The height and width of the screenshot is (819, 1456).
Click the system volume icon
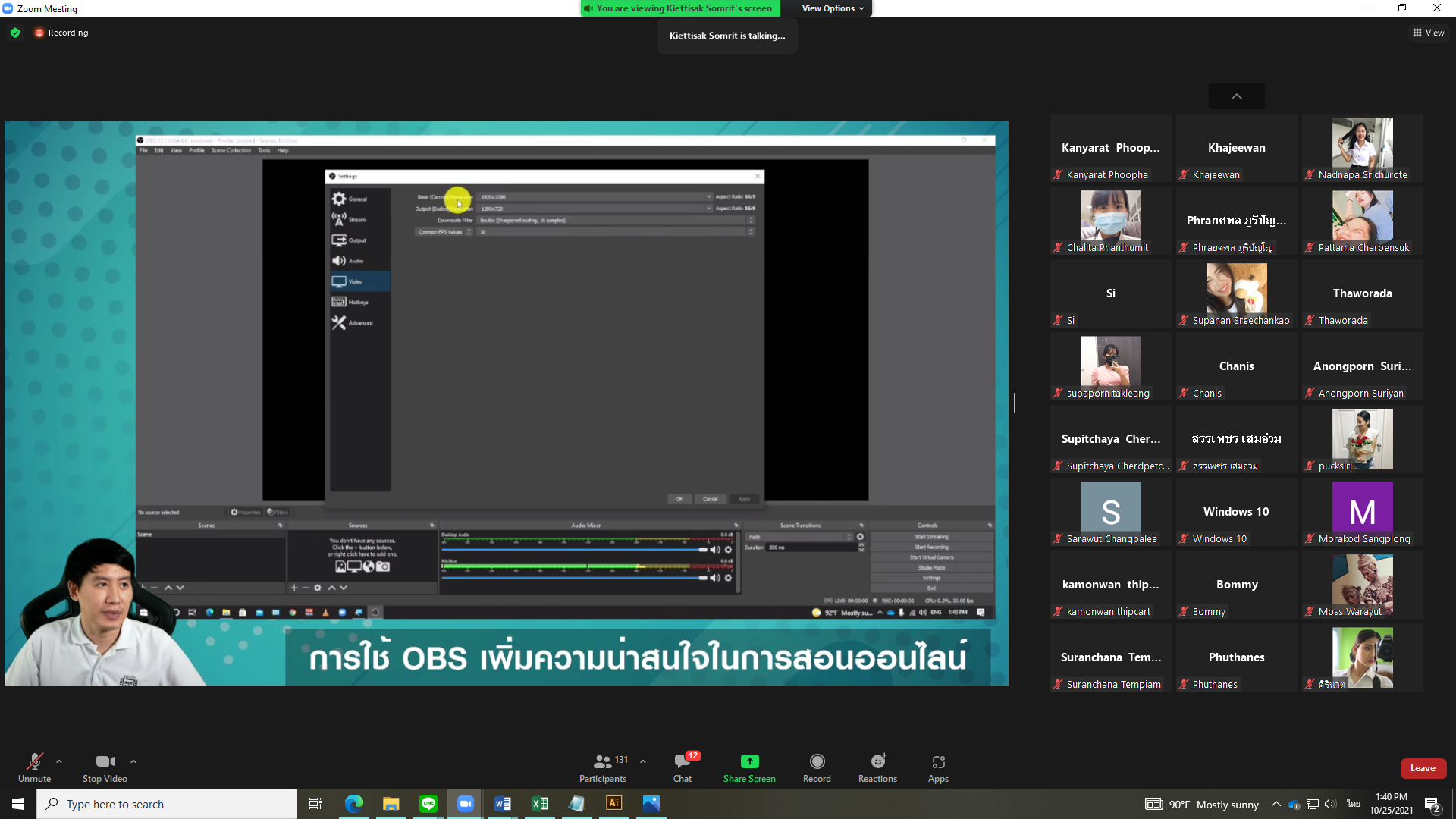tap(1331, 804)
